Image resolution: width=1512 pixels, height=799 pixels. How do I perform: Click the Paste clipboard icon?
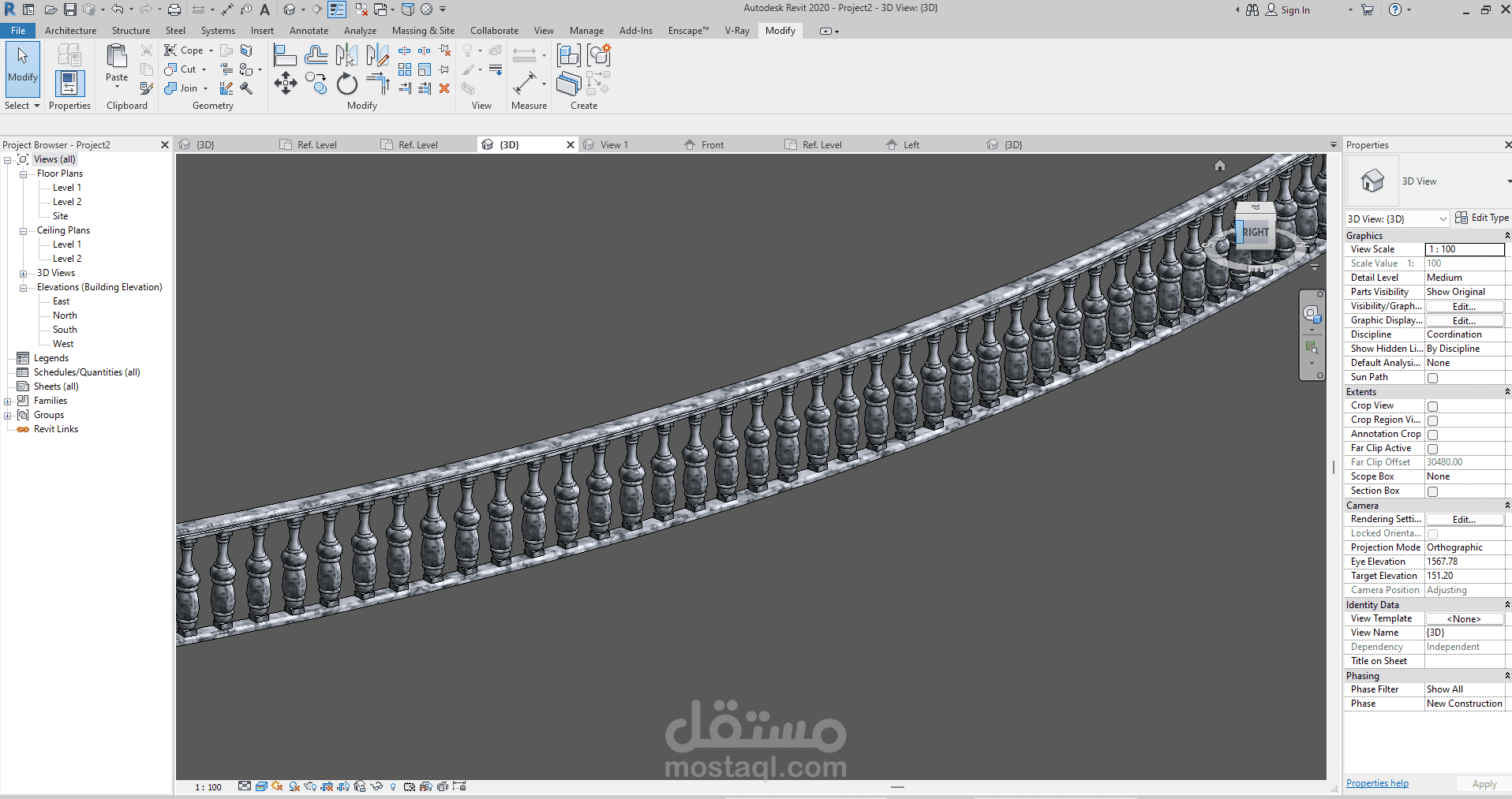click(117, 58)
